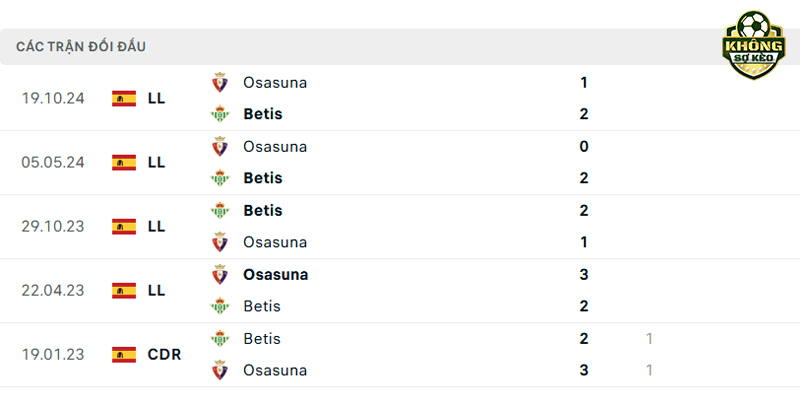Click Betis crest in the 29.10.23 match
Screen dimensions: 800x400
(220, 210)
